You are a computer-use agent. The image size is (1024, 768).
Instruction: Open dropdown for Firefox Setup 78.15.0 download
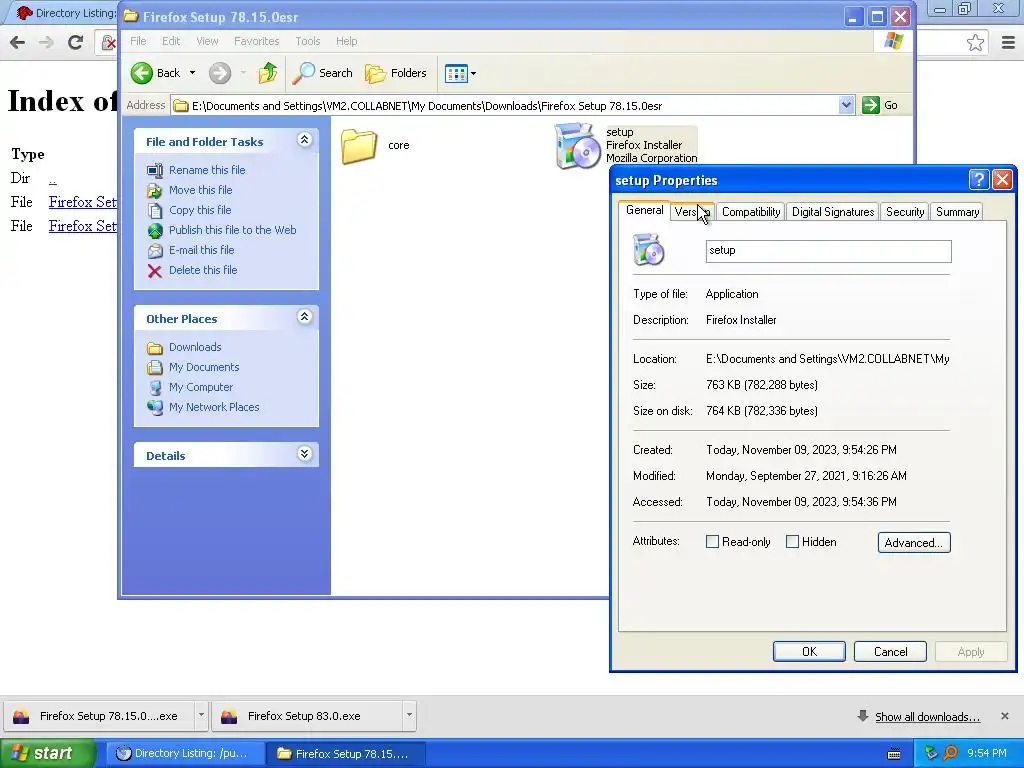click(201, 716)
